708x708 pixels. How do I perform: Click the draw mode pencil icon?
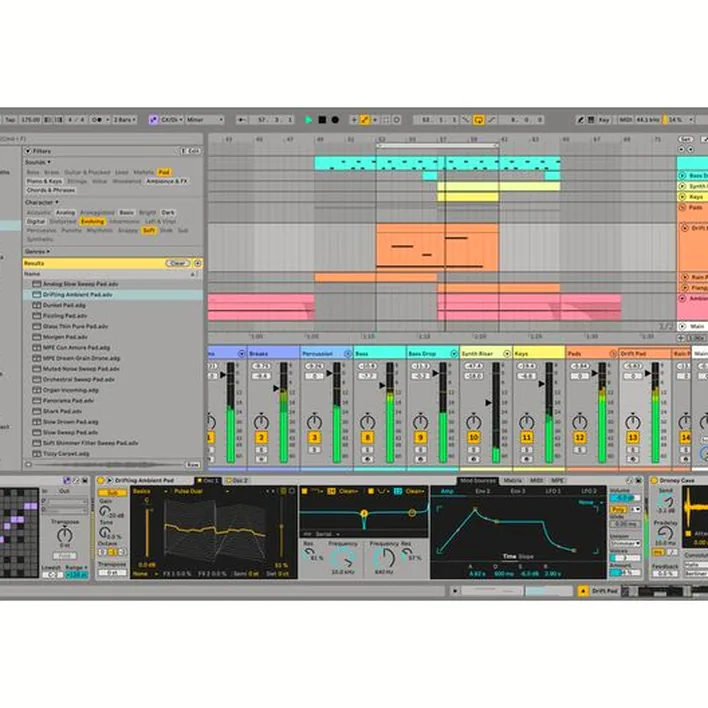tap(581, 120)
